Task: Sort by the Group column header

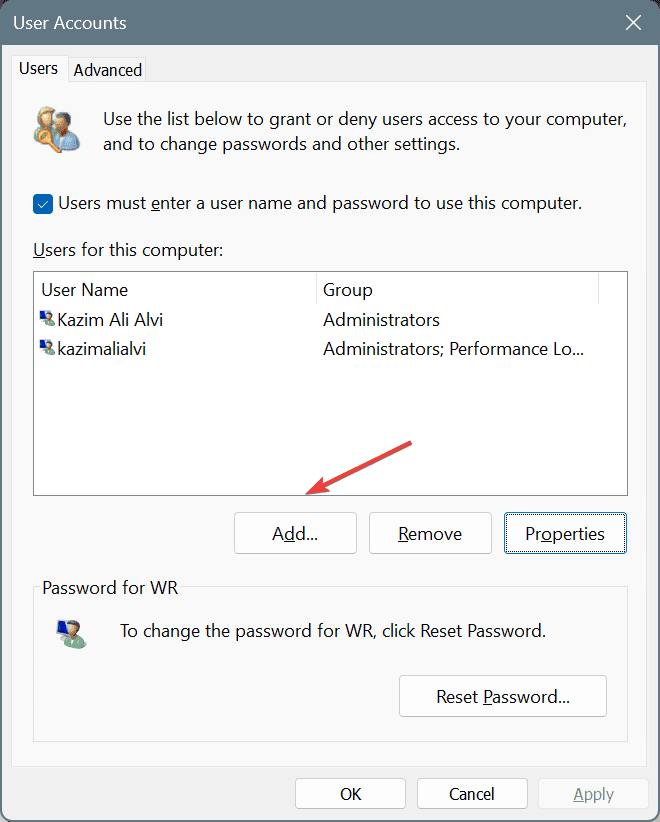Action: point(457,289)
